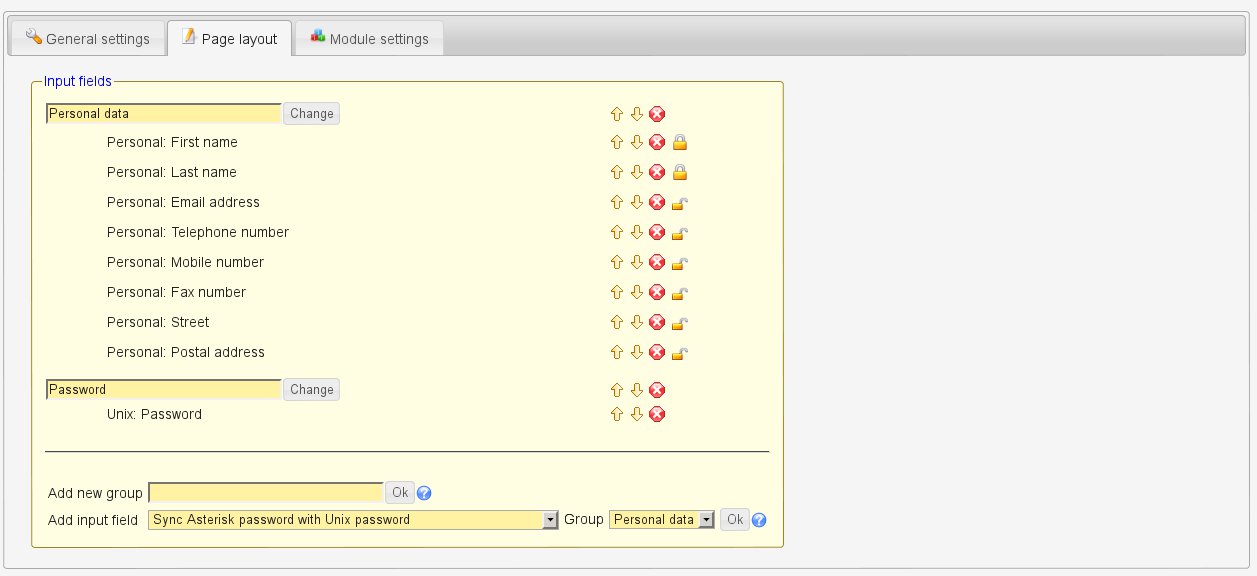Click the Add new group text field

pyautogui.click(x=266, y=493)
